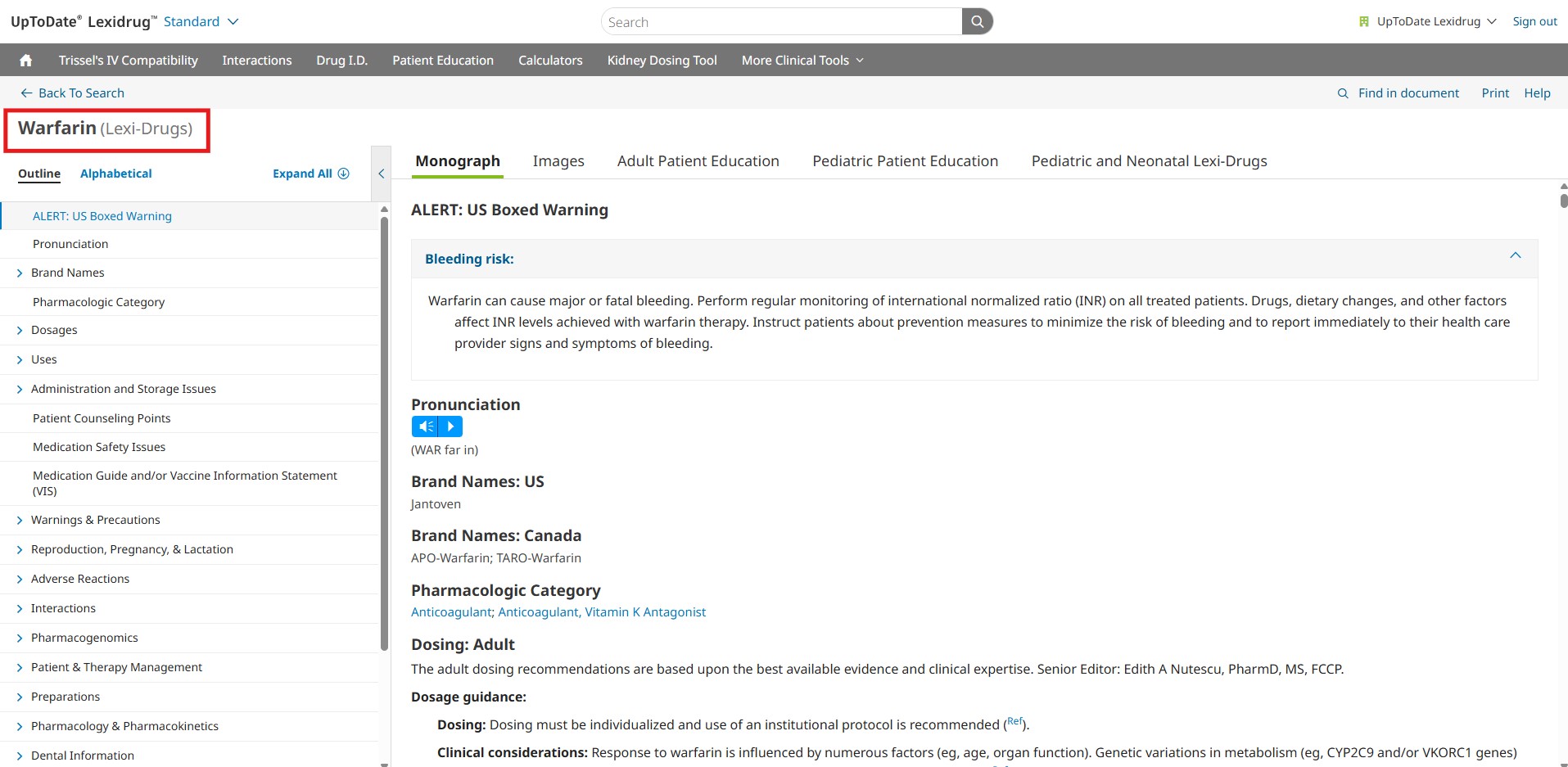Screen dimensions: 1568x767
Task: Click the search magnifier button
Action: (977, 22)
